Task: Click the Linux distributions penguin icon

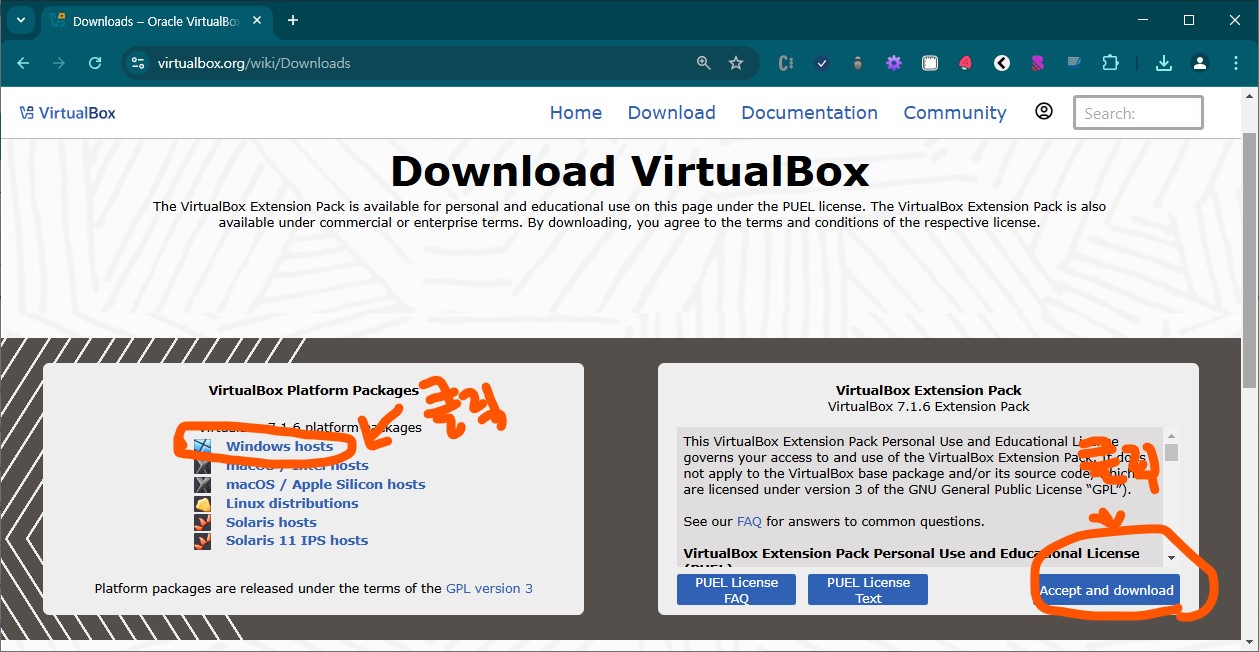Action: pyautogui.click(x=203, y=503)
